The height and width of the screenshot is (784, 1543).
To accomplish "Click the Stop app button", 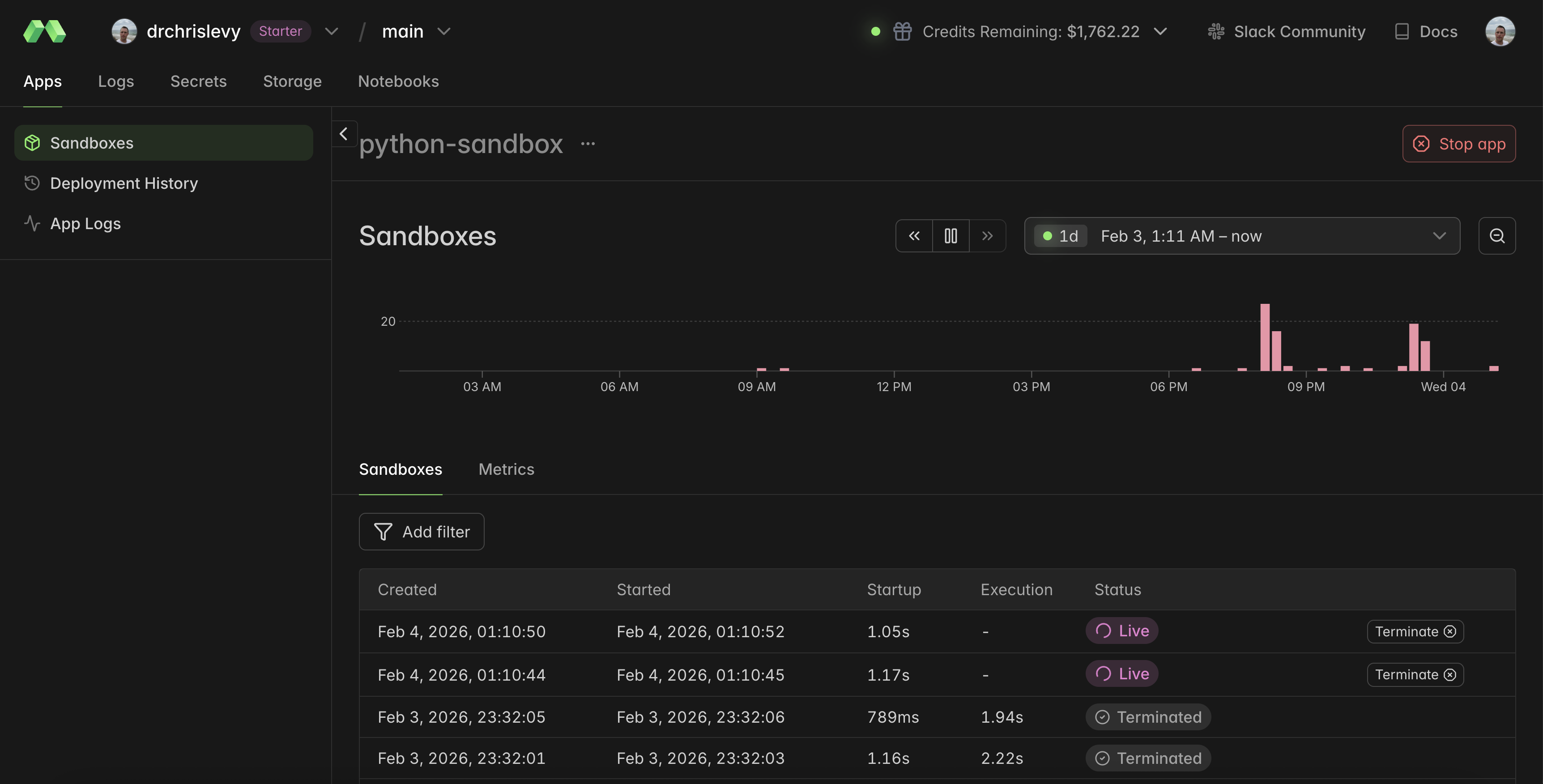I will [1458, 143].
